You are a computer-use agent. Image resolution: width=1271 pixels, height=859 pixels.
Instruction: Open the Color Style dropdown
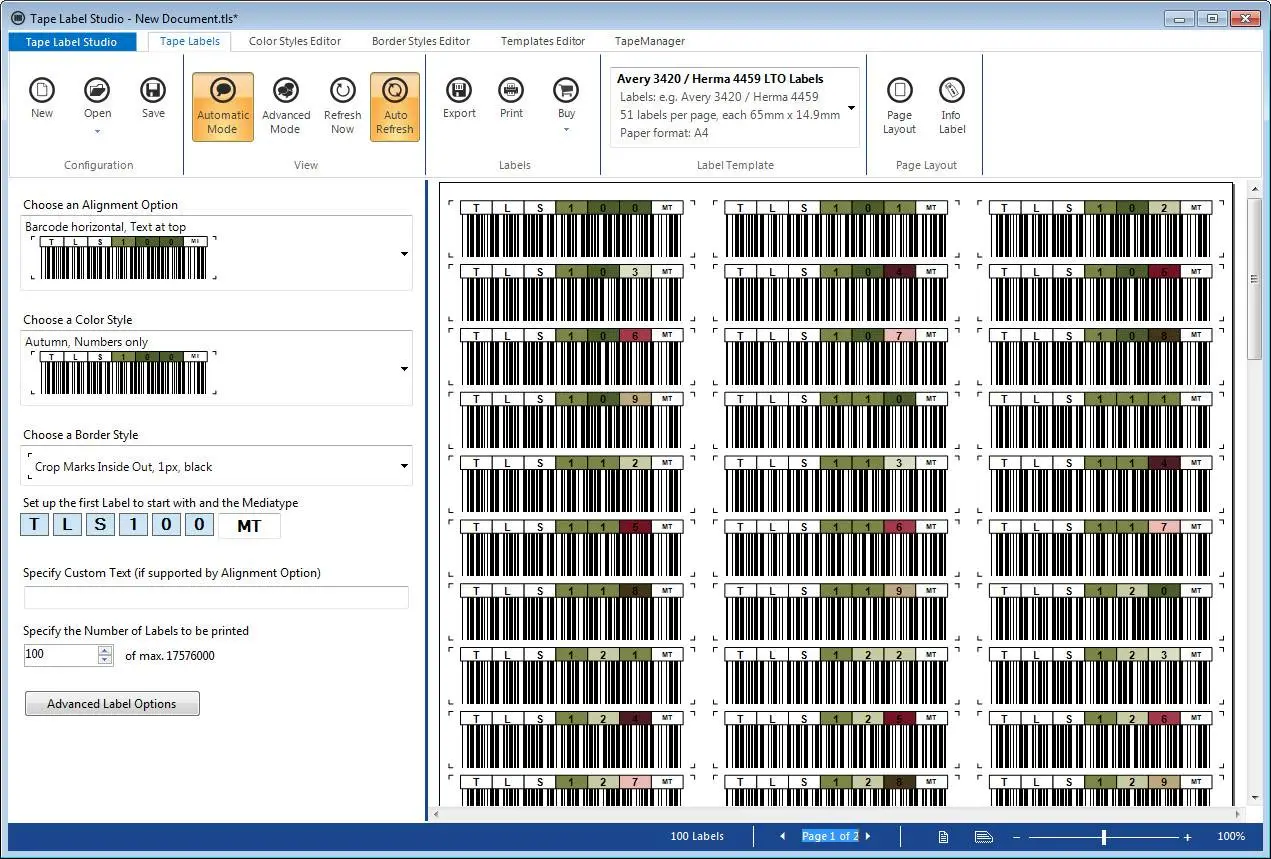pyautogui.click(x=404, y=369)
